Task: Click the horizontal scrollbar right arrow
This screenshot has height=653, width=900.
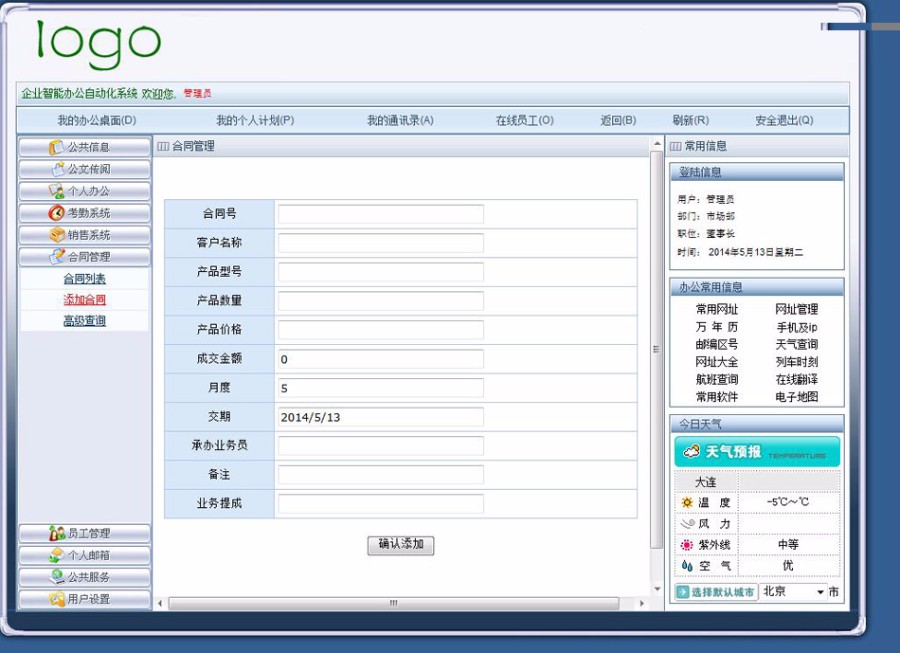Action: coord(642,603)
